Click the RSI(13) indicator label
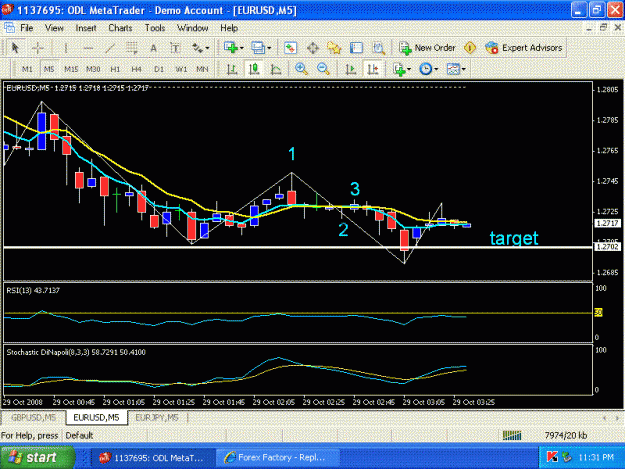Image resolution: width=625 pixels, height=469 pixels. tap(33, 290)
